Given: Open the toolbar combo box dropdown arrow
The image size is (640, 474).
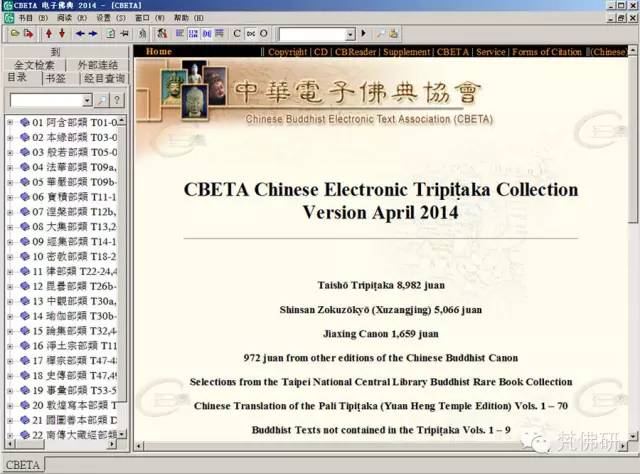Looking at the screenshot, I should (x=350, y=33).
